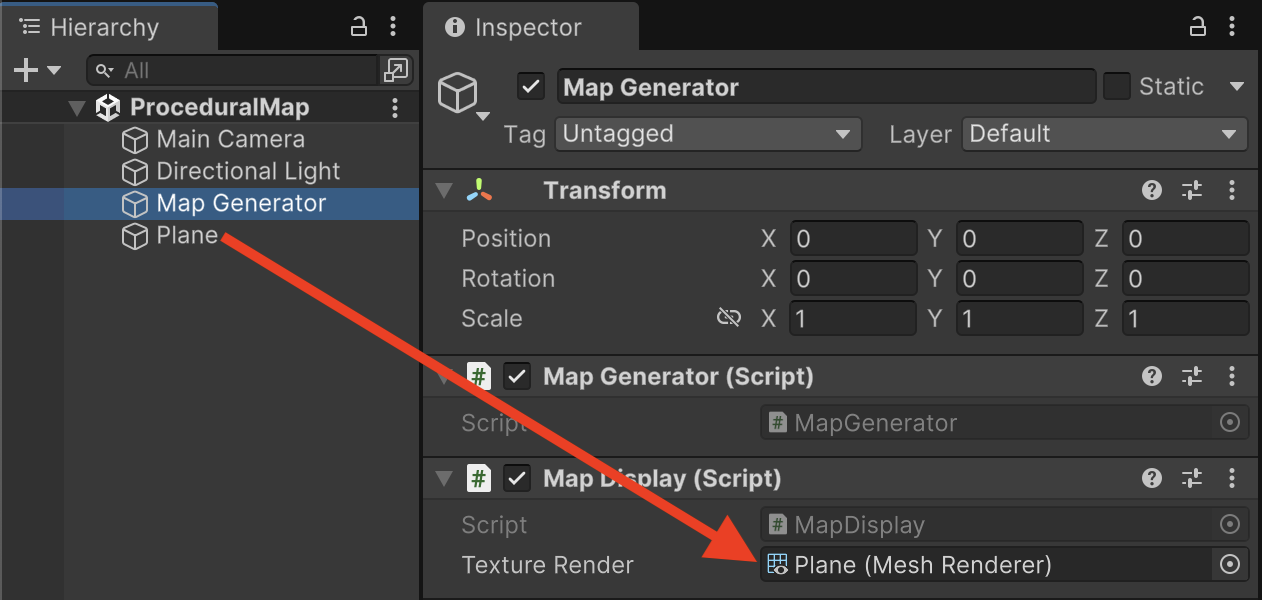
Task: Disable the Map Display script checkbox
Action: point(517,479)
